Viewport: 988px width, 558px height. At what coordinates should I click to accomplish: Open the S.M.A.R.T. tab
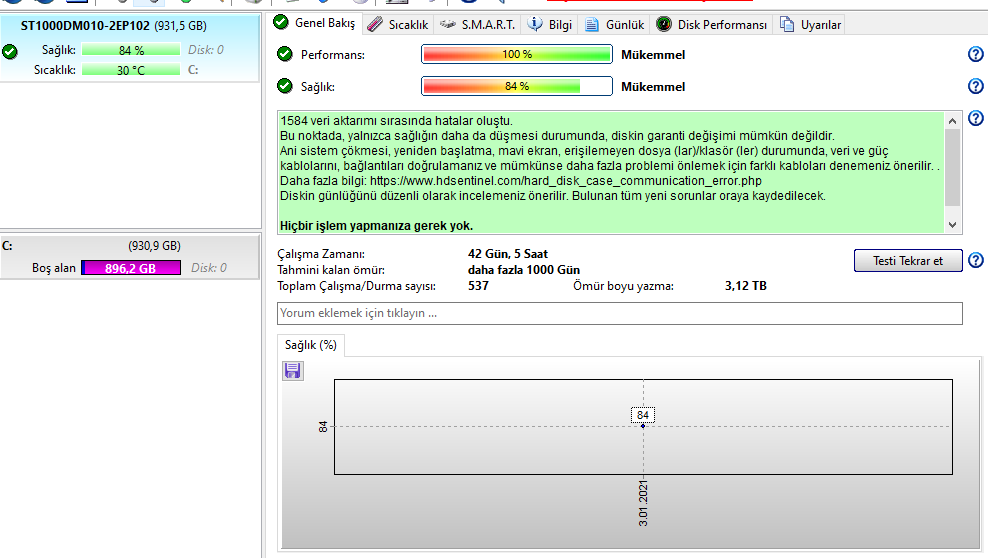pyautogui.click(x=478, y=25)
